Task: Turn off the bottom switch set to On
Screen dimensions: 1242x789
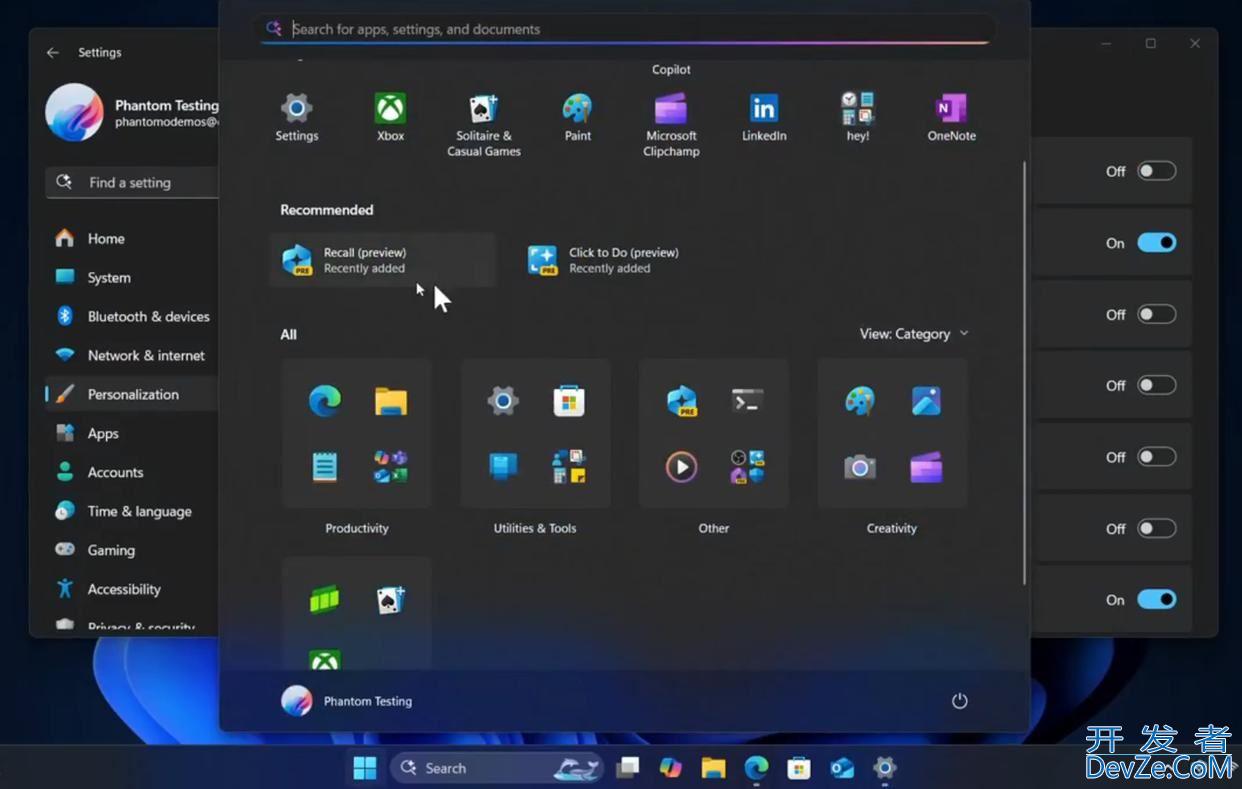Action: 1156,600
